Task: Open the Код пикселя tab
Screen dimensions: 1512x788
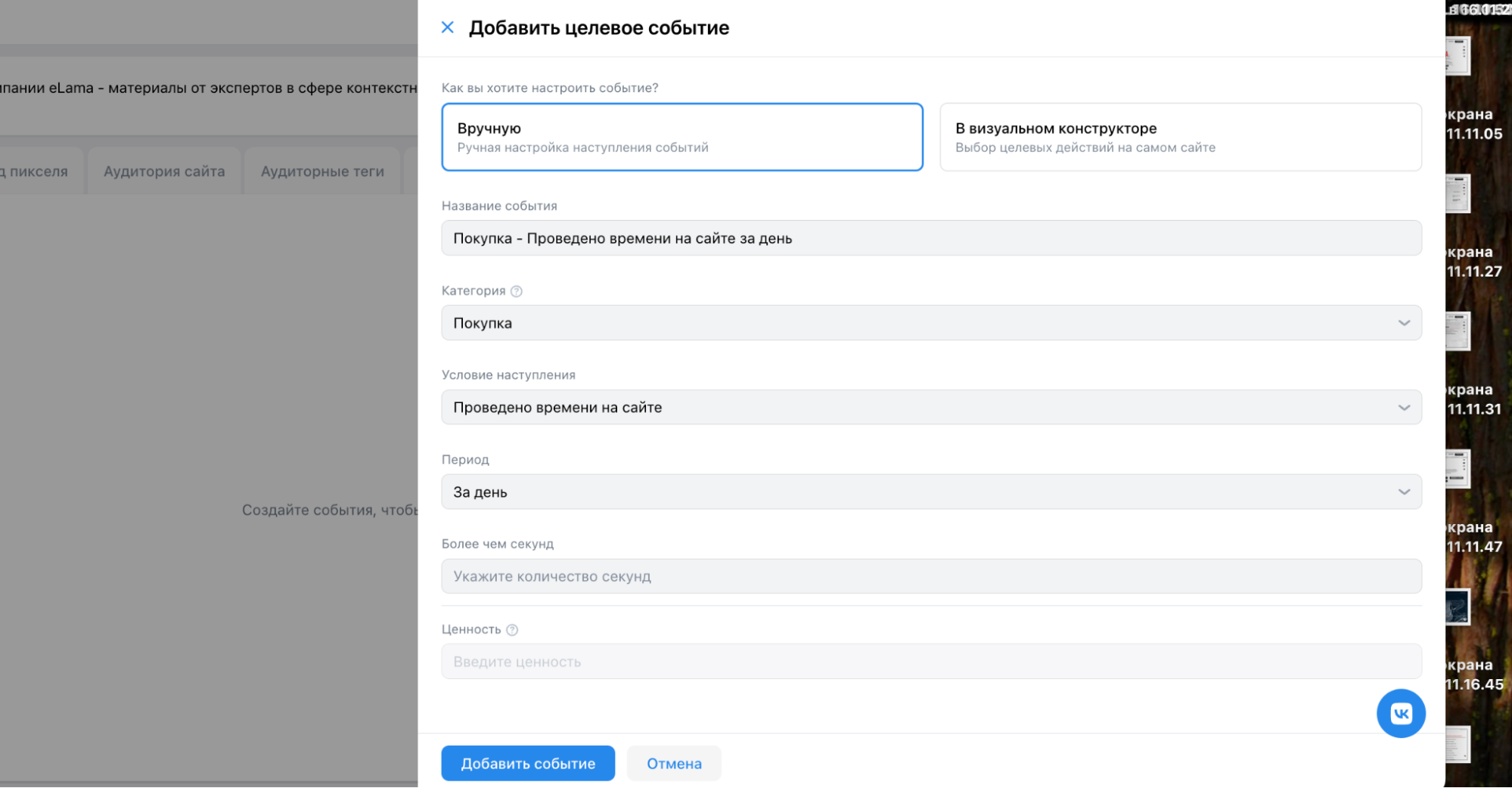Action: 34,171
